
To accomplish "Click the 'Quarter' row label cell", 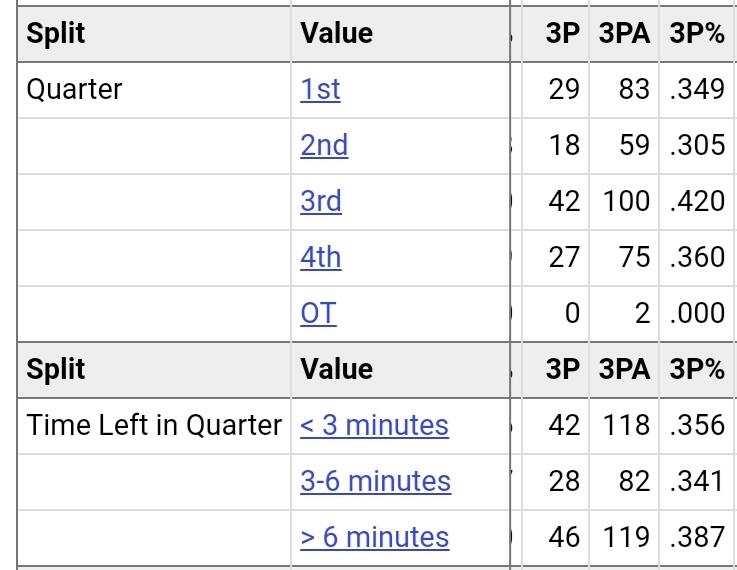I will pos(74,89).
